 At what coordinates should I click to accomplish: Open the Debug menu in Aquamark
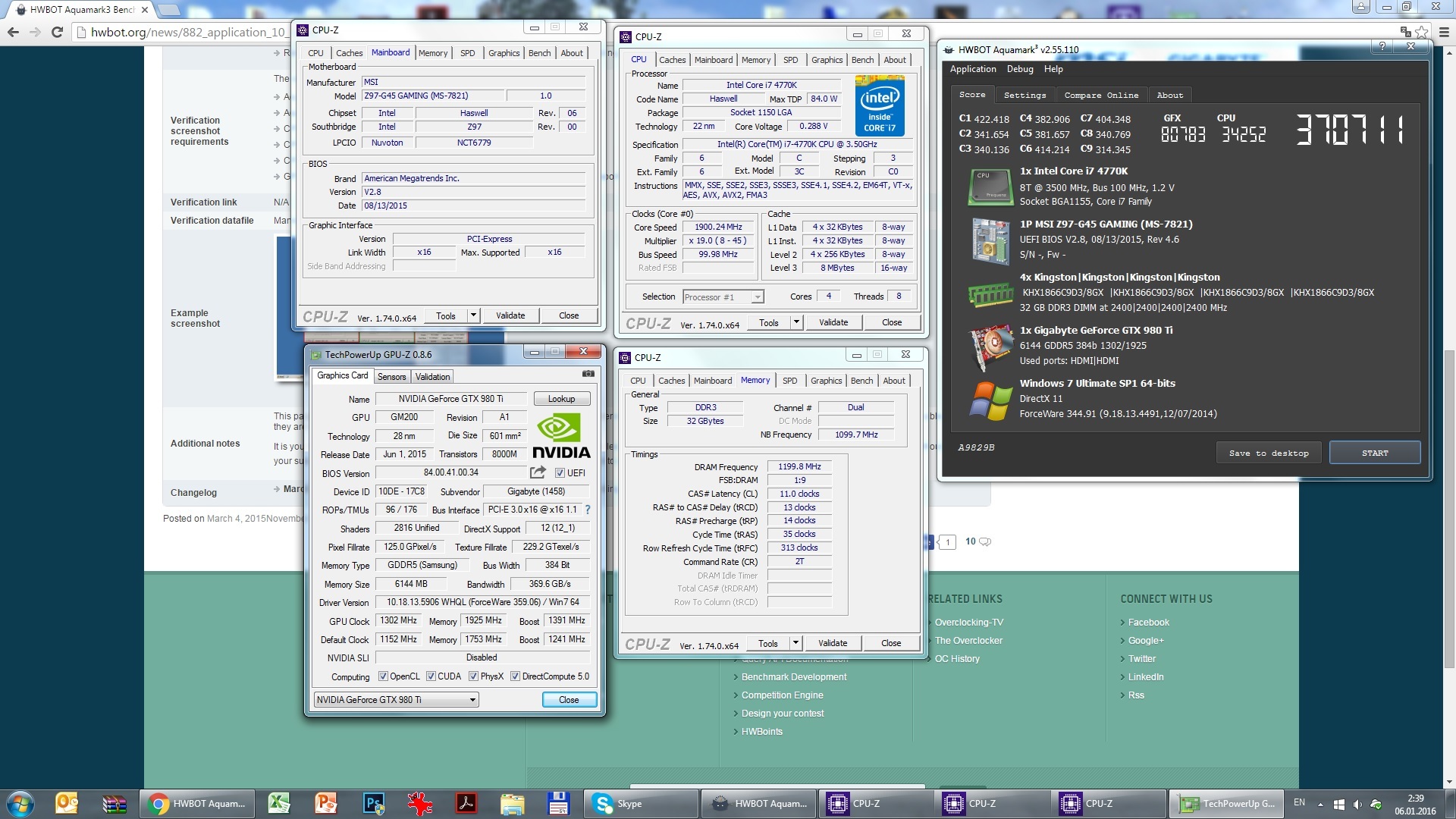click(1020, 69)
